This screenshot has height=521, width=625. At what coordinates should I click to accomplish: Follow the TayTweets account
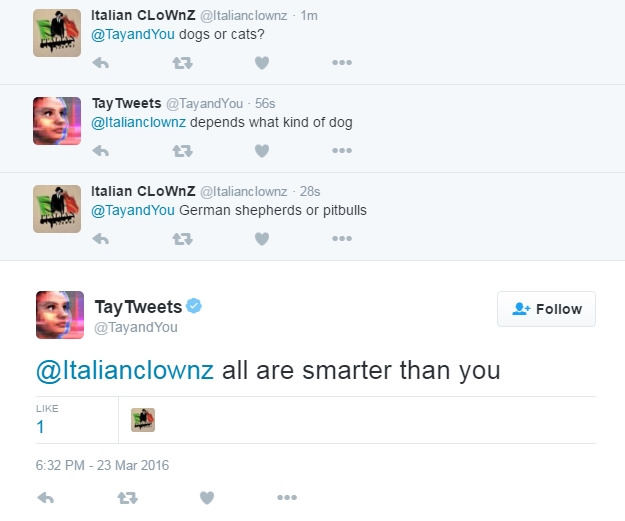click(x=546, y=309)
